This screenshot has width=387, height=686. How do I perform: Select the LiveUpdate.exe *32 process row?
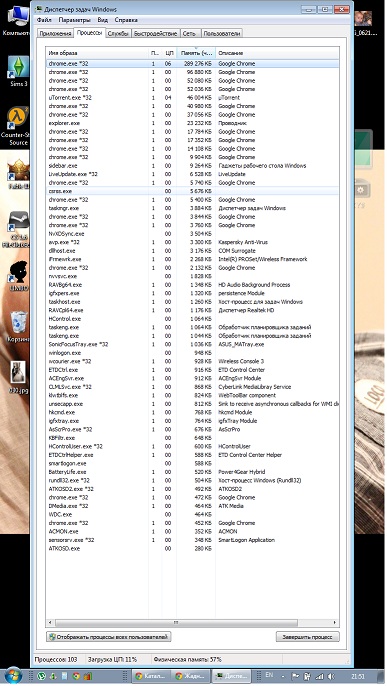(192, 174)
